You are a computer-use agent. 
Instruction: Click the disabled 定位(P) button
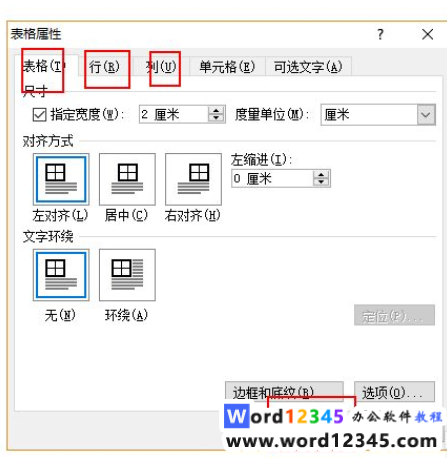point(394,315)
